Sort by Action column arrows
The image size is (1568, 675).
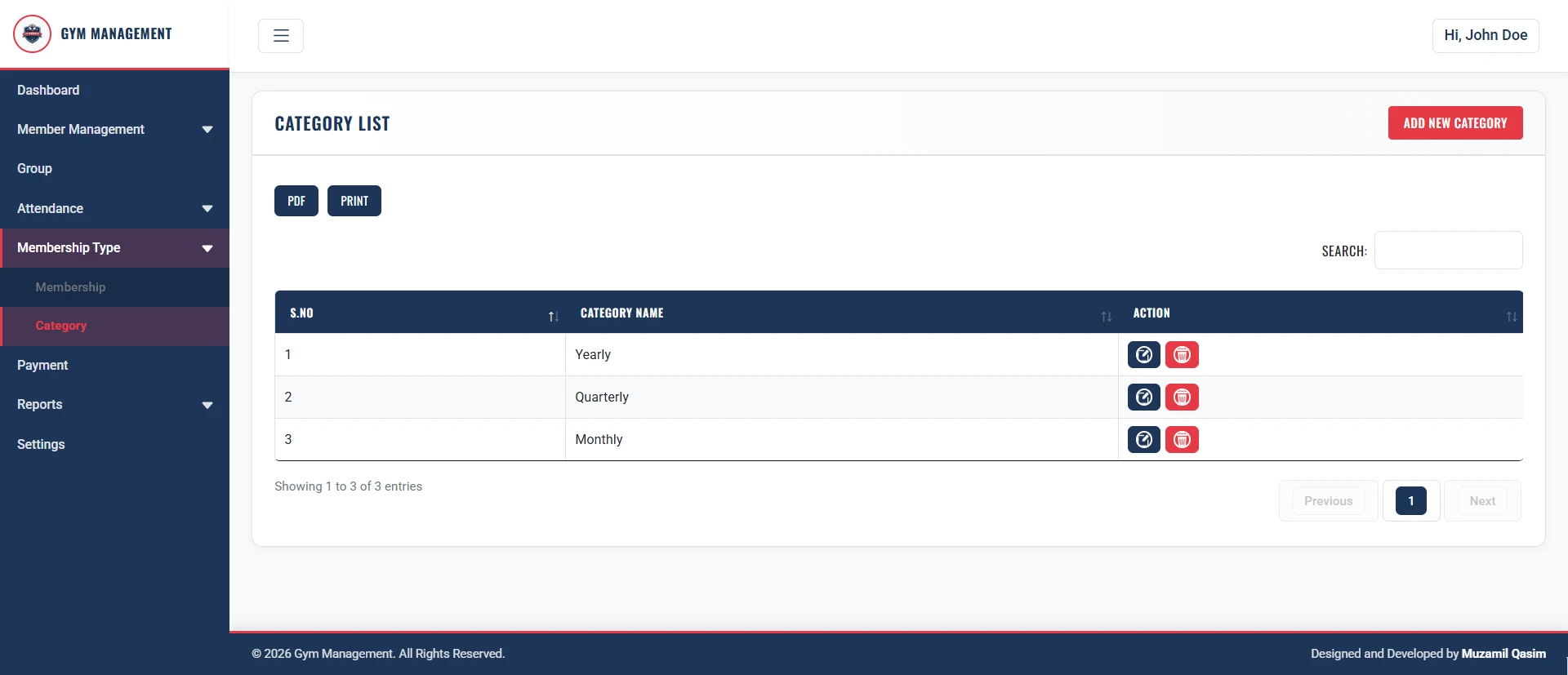coord(1511,317)
